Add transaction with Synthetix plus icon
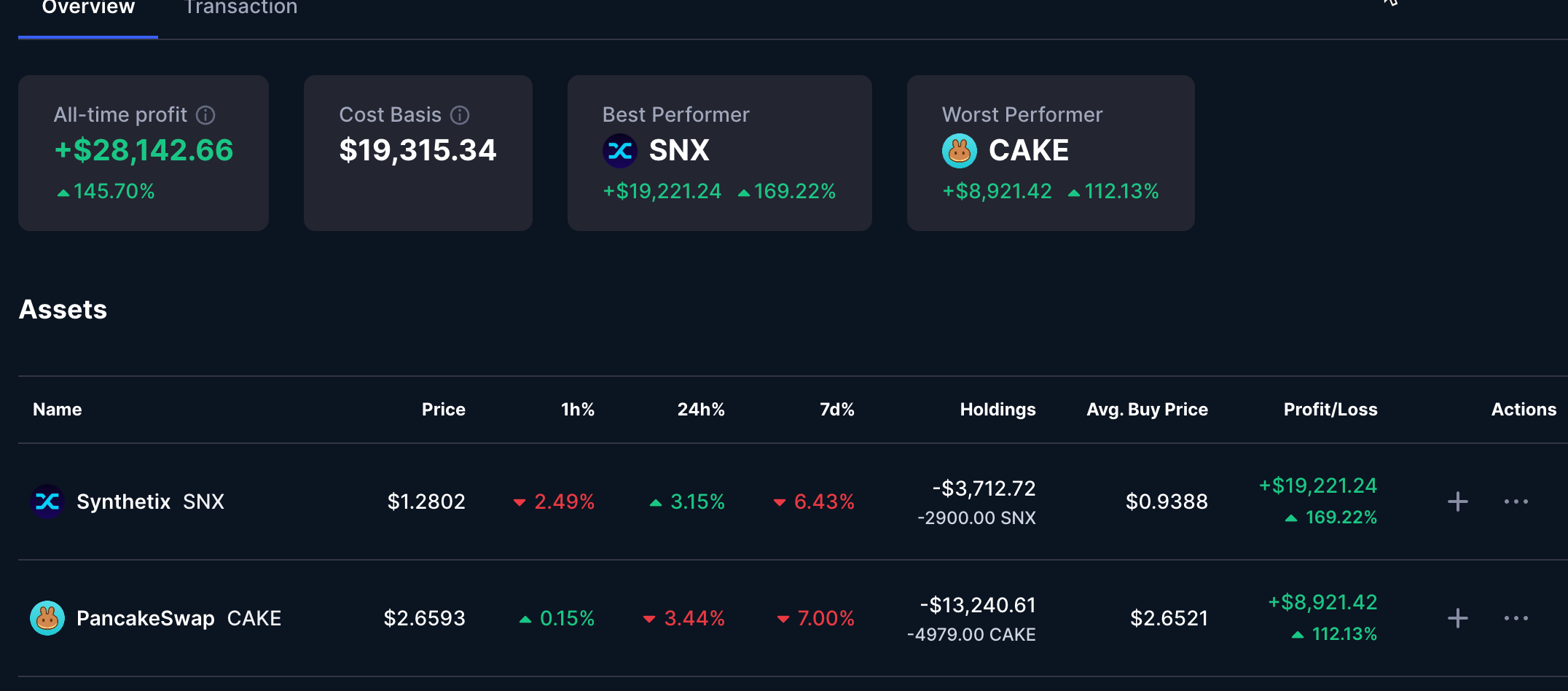Image resolution: width=1568 pixels, height=691 pixels. coord(1457,501)
